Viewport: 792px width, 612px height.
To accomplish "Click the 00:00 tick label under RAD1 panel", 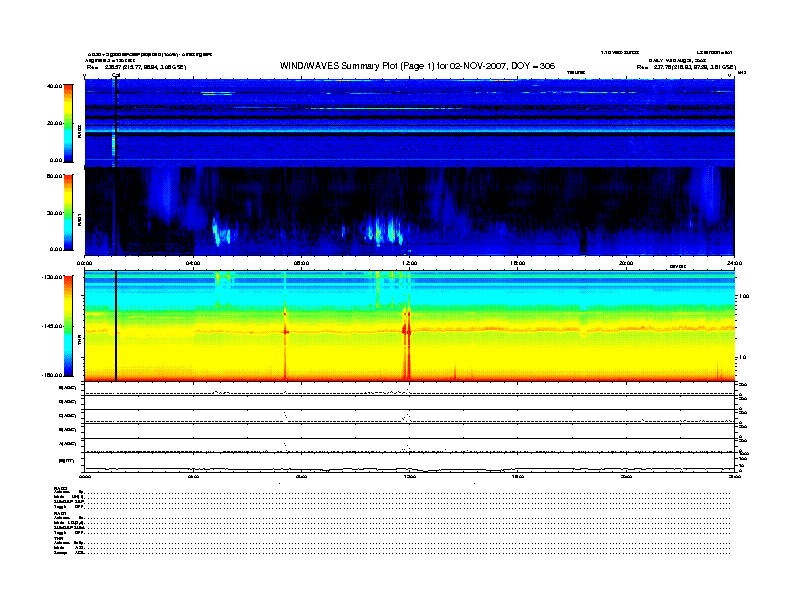I will tap(84, 263).
